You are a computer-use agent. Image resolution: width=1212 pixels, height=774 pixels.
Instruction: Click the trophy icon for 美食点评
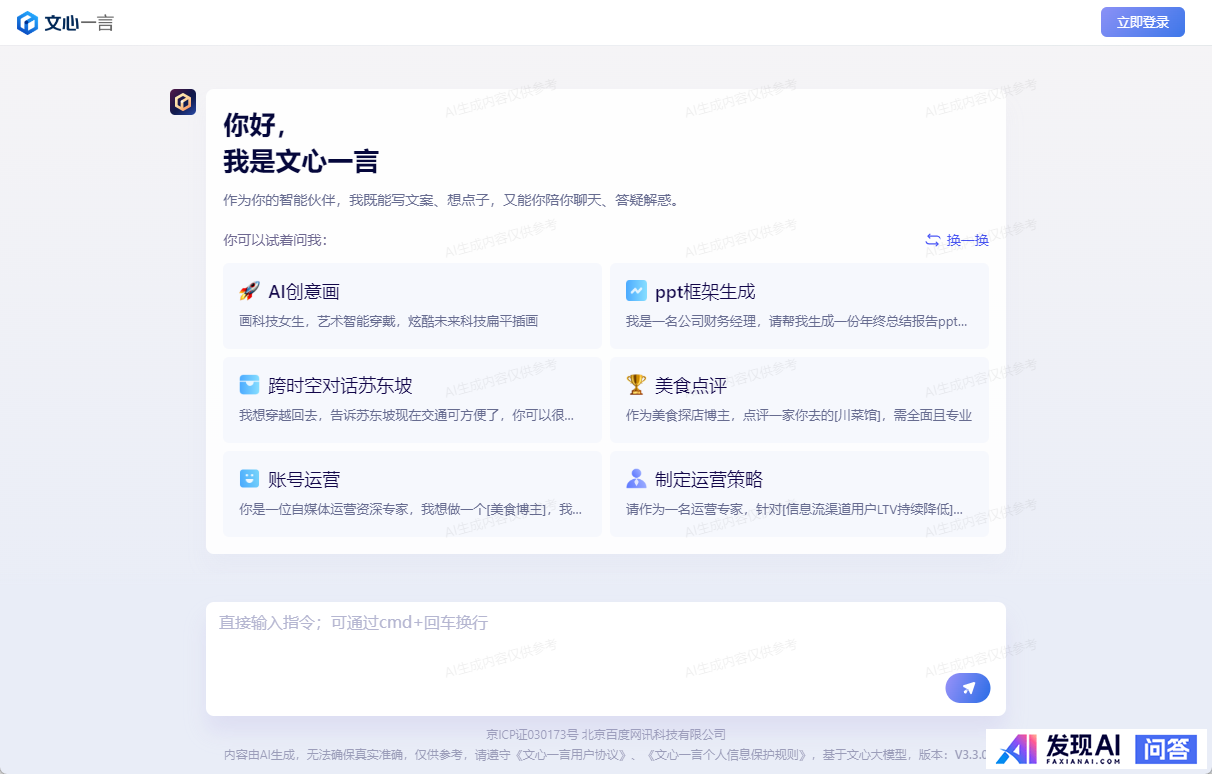click(636, 385)
